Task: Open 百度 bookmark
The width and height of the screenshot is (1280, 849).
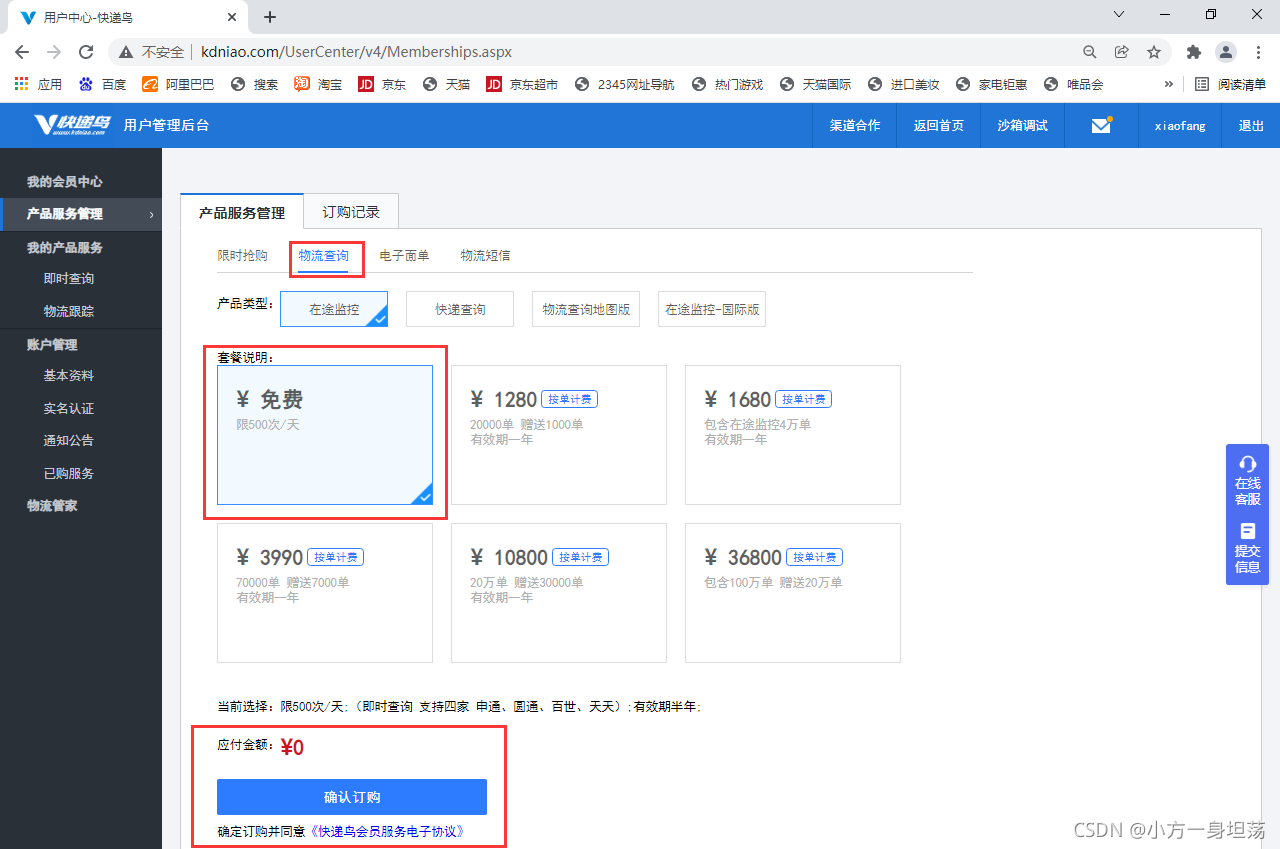Action: [x=102, y=84]
